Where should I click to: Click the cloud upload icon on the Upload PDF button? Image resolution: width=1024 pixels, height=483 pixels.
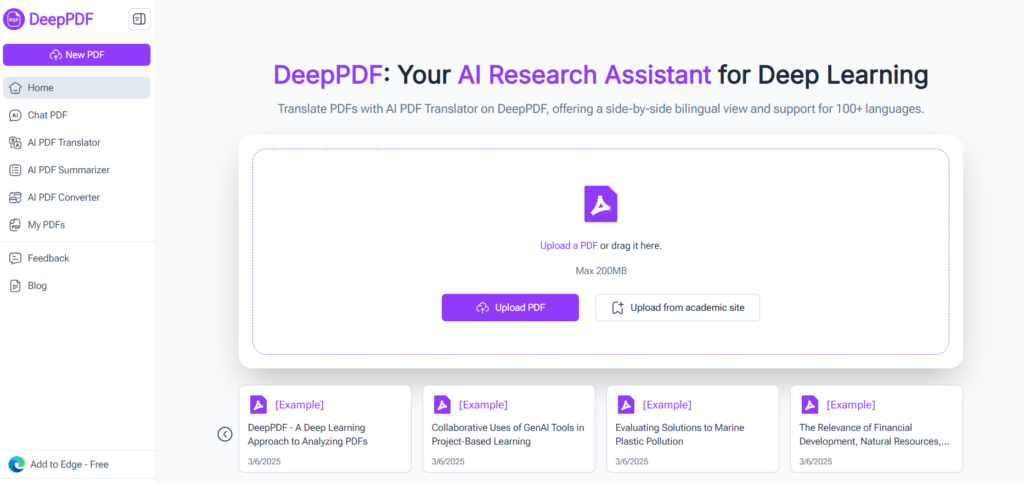click(x=483, y=307)
